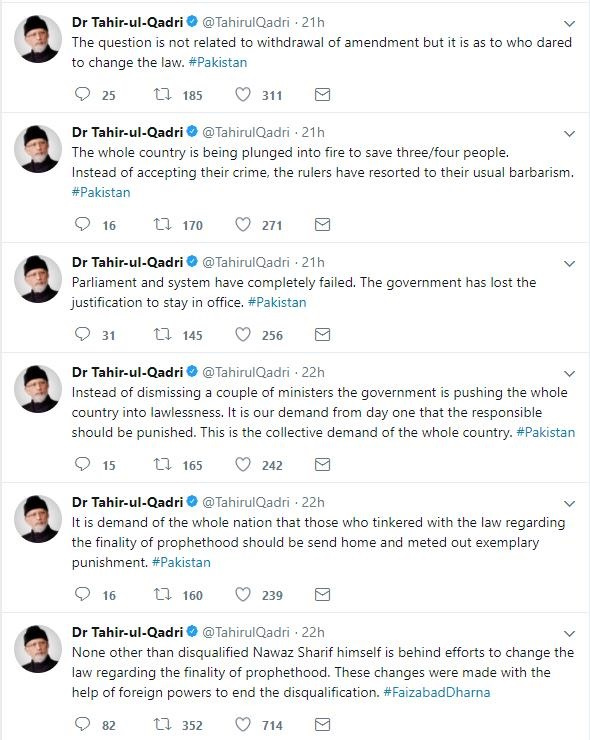Open the chevron menu on the Nawaz Sharif tweet

click(570, 633)
